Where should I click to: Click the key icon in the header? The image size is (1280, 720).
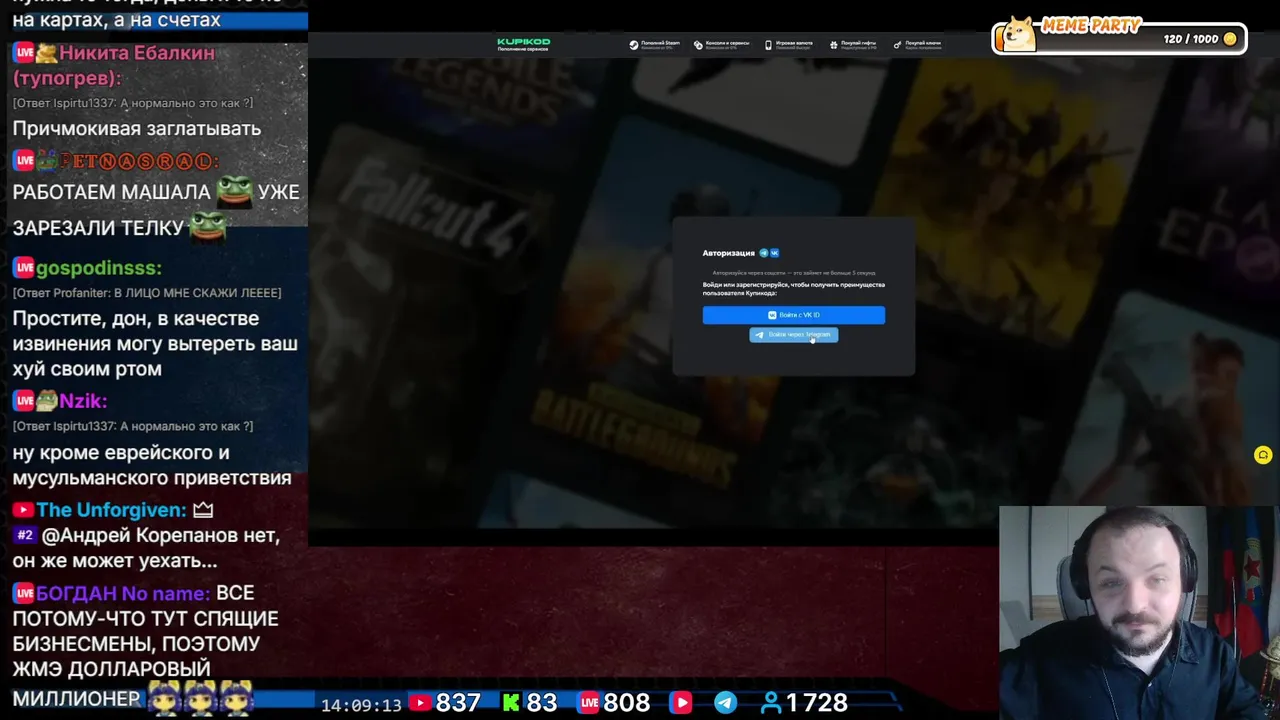[x=897, y=45]
